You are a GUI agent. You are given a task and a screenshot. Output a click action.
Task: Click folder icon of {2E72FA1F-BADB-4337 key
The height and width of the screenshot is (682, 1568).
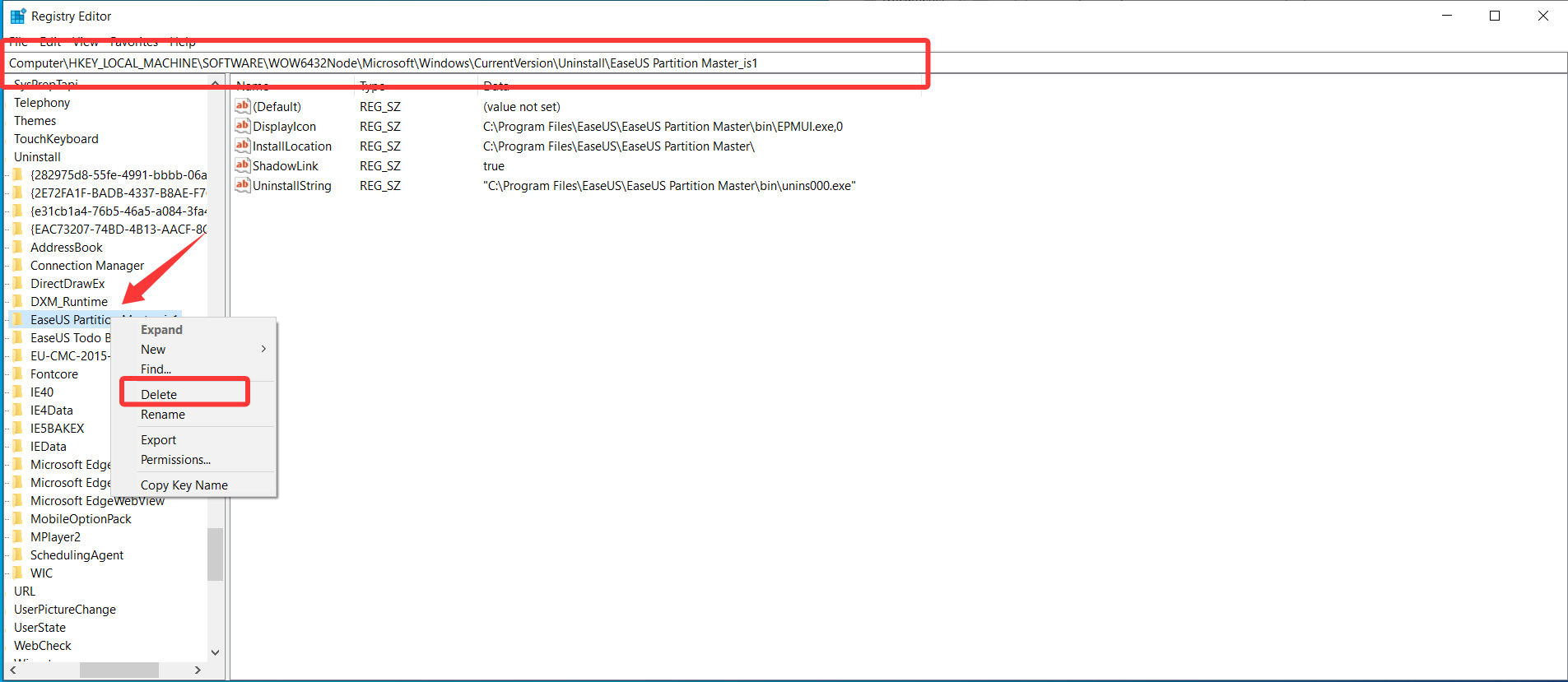point(18,193)
